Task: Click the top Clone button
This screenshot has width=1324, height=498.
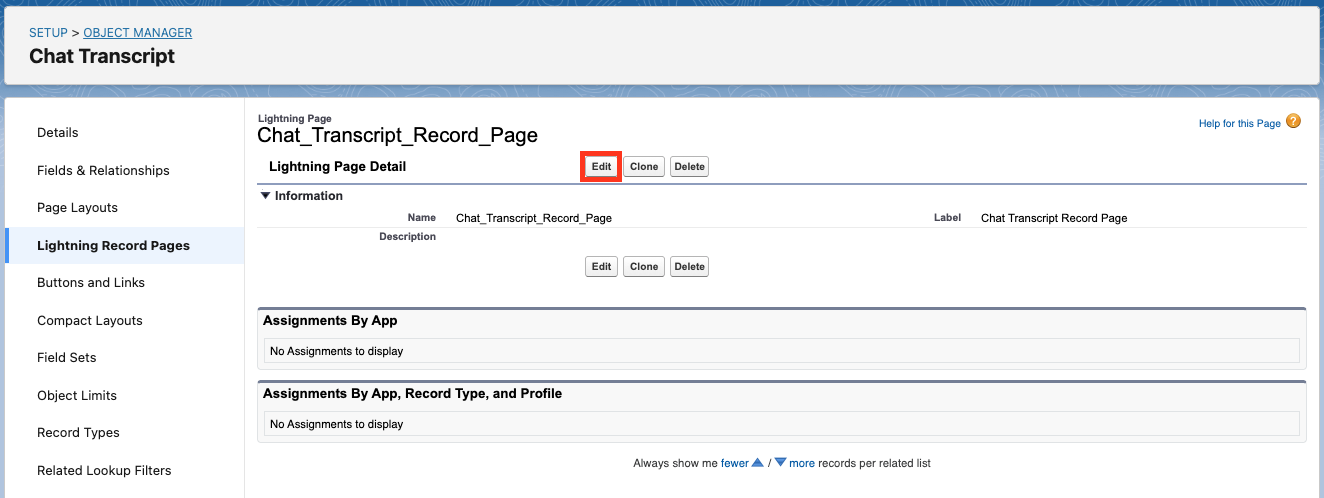Action: tap(644, 167)
